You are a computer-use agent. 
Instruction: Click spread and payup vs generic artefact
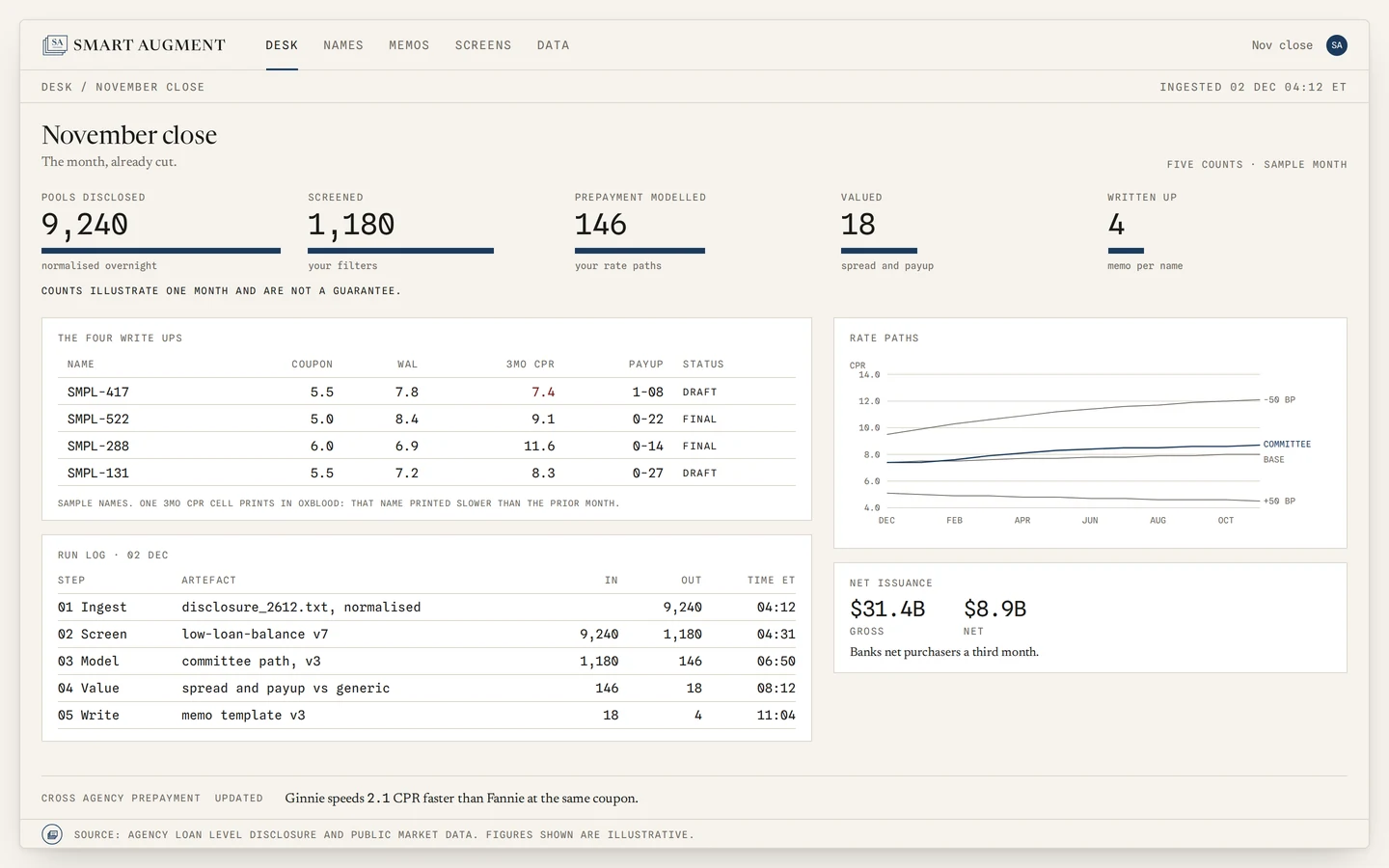tap(286, 689)
